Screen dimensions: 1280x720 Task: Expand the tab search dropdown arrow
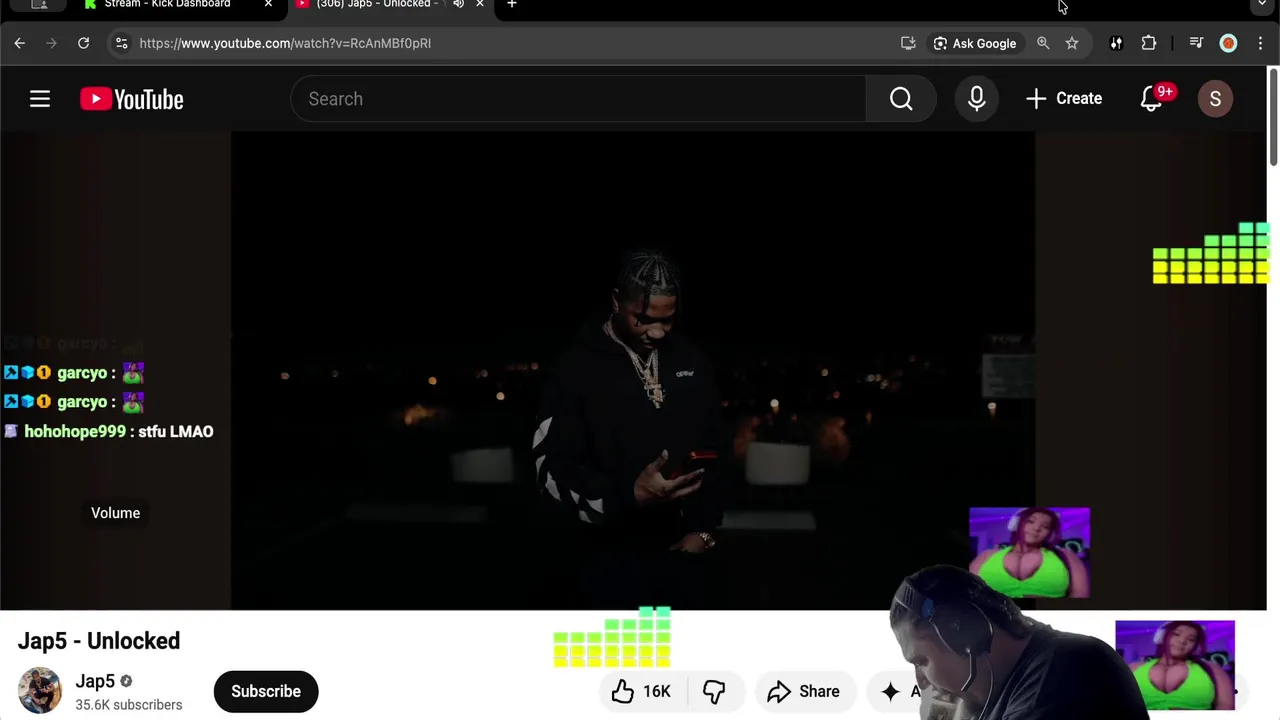coord(1262,5)
